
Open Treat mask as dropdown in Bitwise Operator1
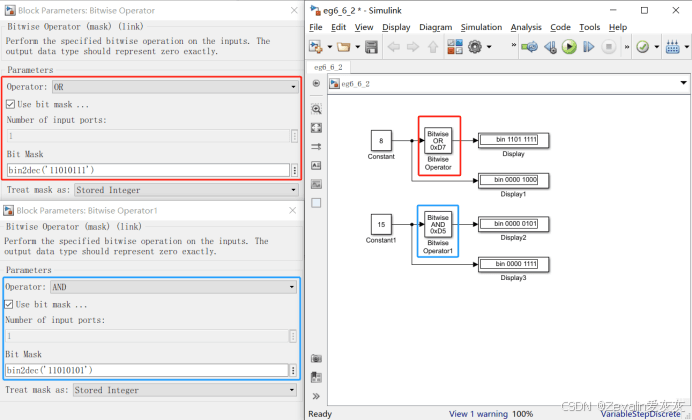point(184,390)
